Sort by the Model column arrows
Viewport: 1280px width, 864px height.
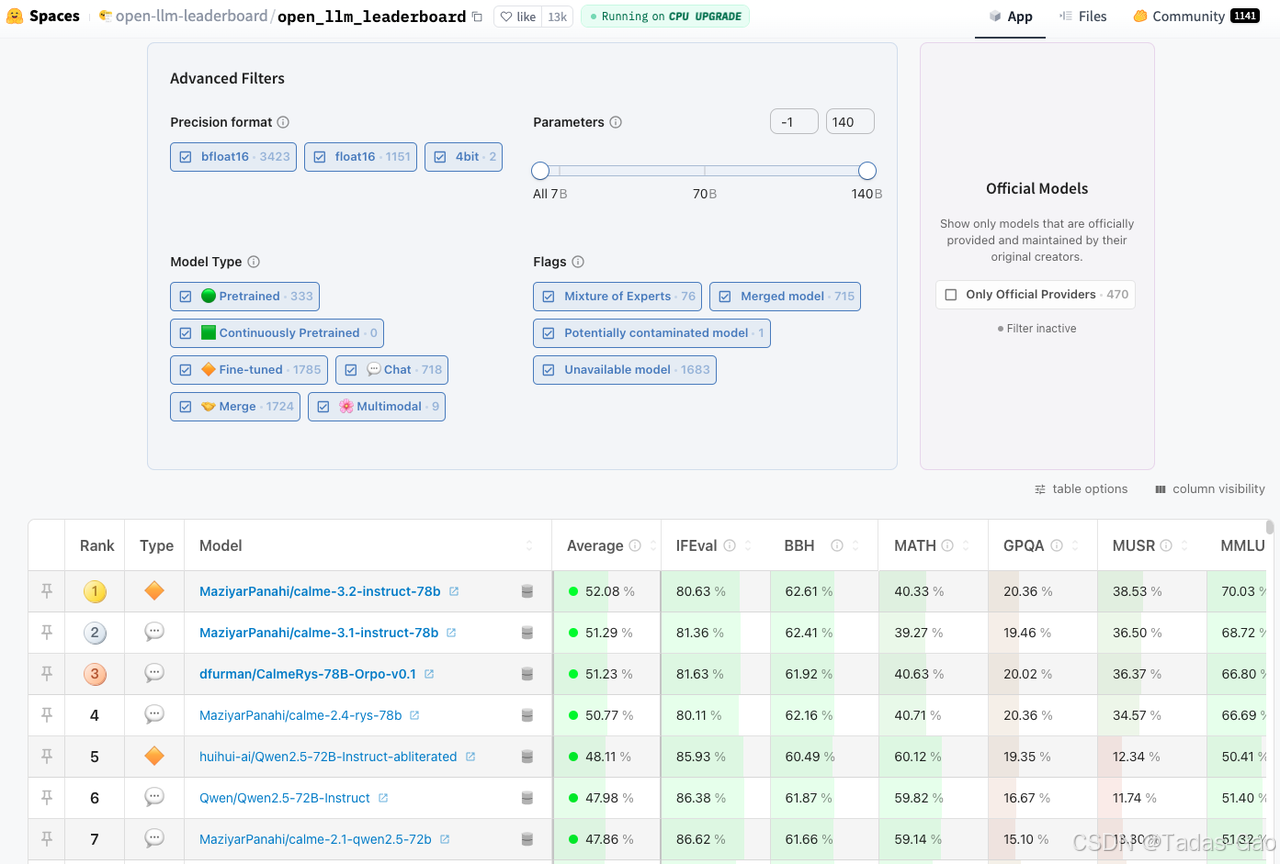coord(529,546)
